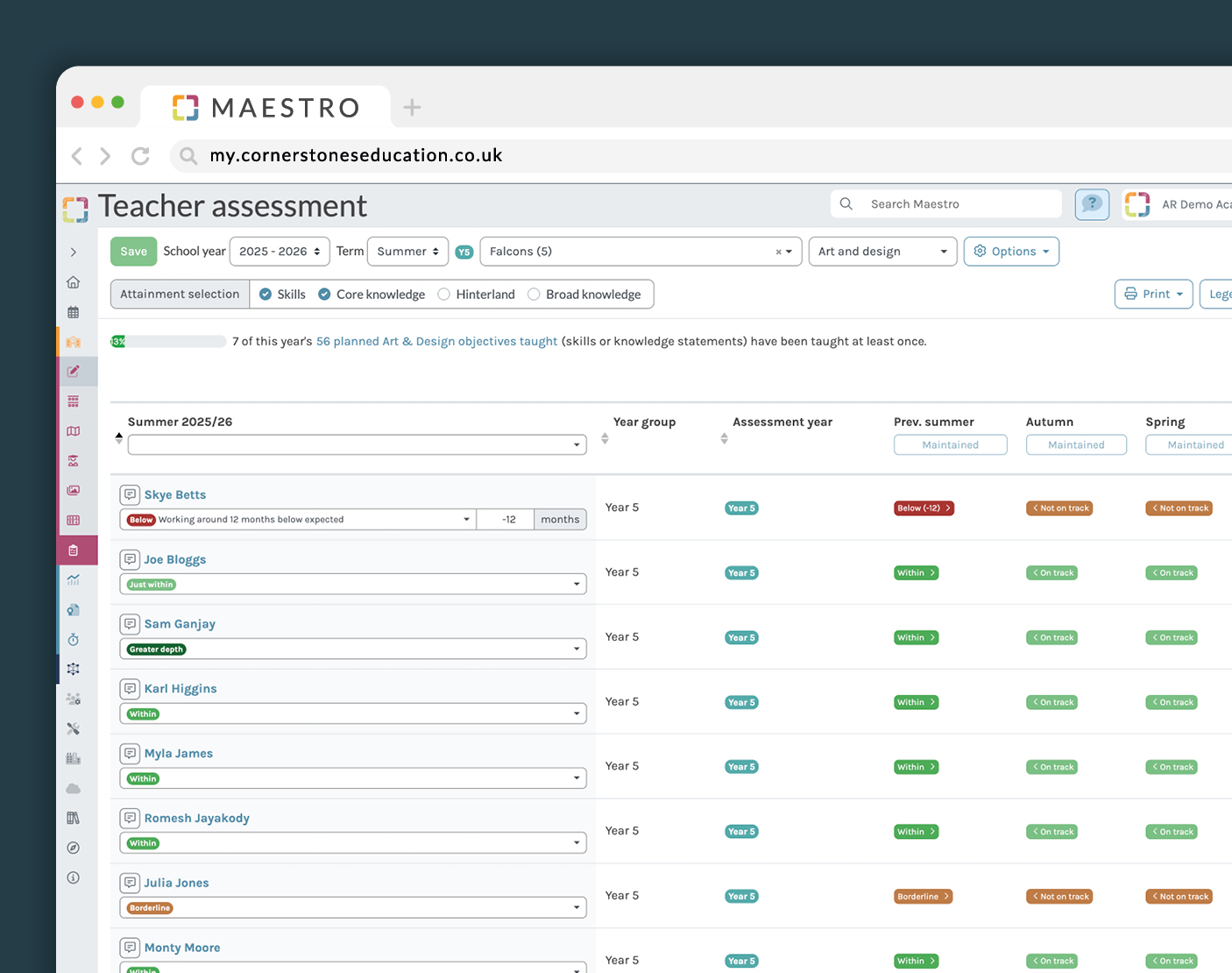The height and width of the screenshot is (973, 1232).
Task: Select the Broad knowledge radio button
Action: [534, 294]
